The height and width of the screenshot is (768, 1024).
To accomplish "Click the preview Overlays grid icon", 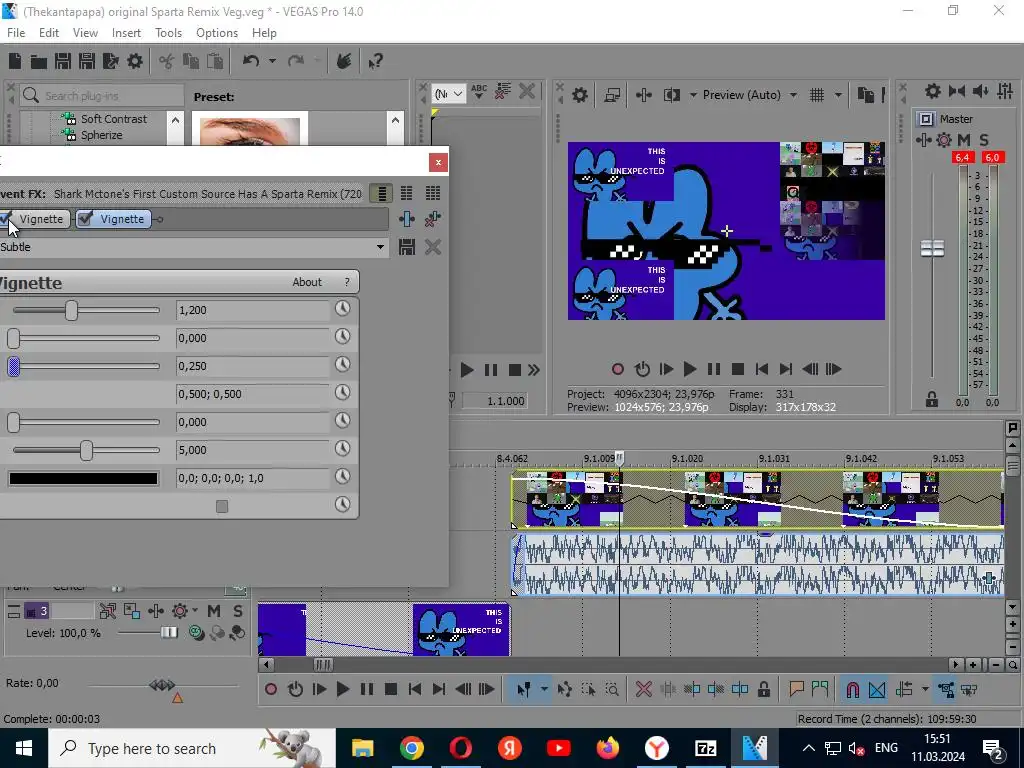I will pyautogui.click(x=817, y=95).
